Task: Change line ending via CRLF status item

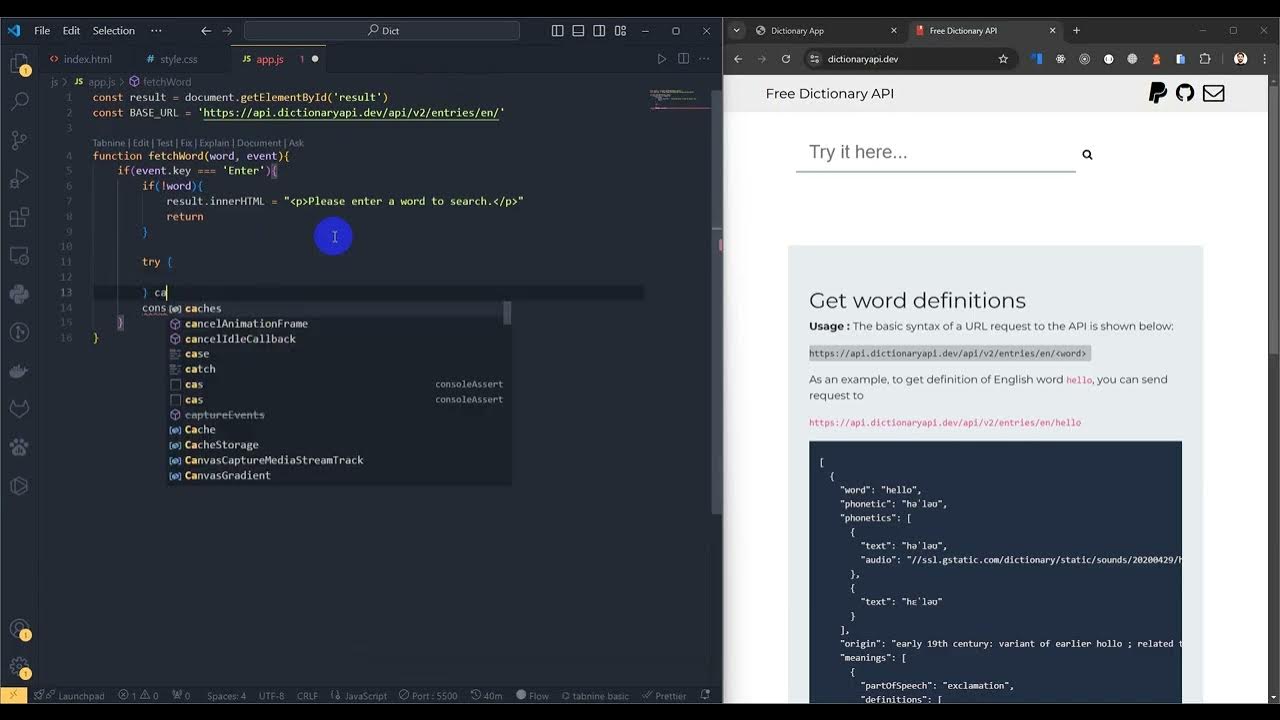Action: pyautogui.click(x=307, y=695)
